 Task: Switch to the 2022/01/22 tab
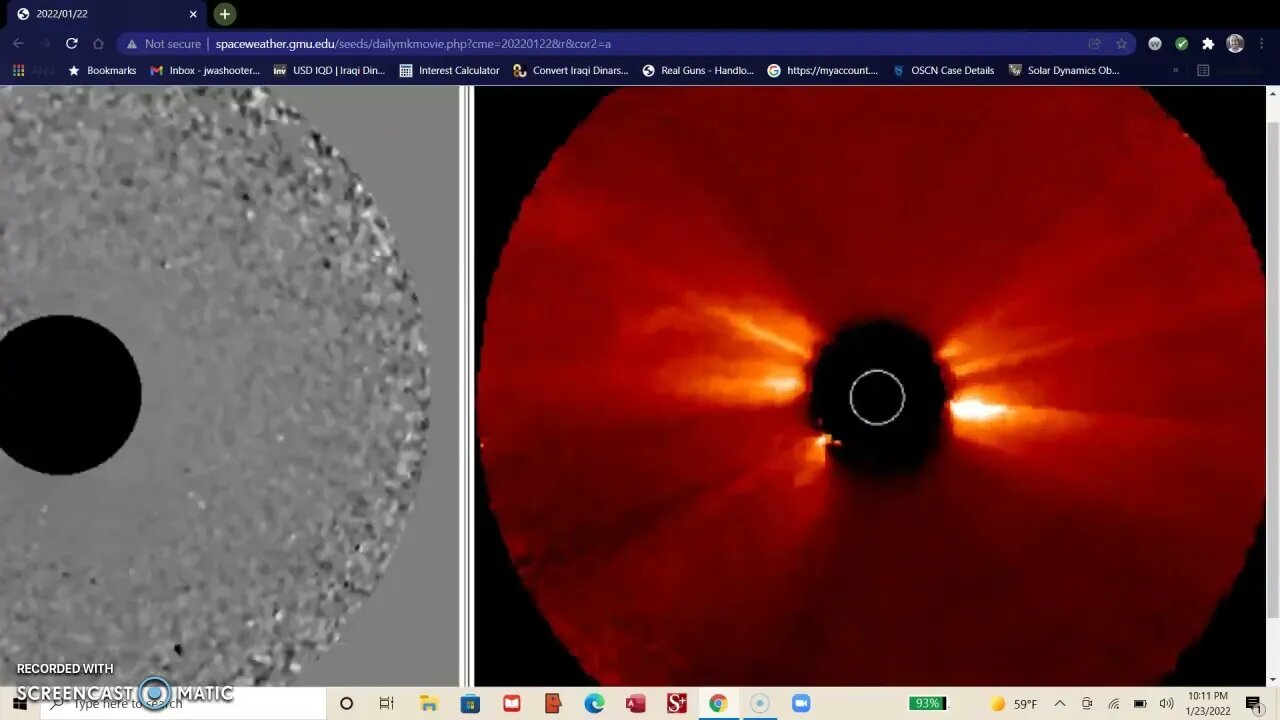105,14
